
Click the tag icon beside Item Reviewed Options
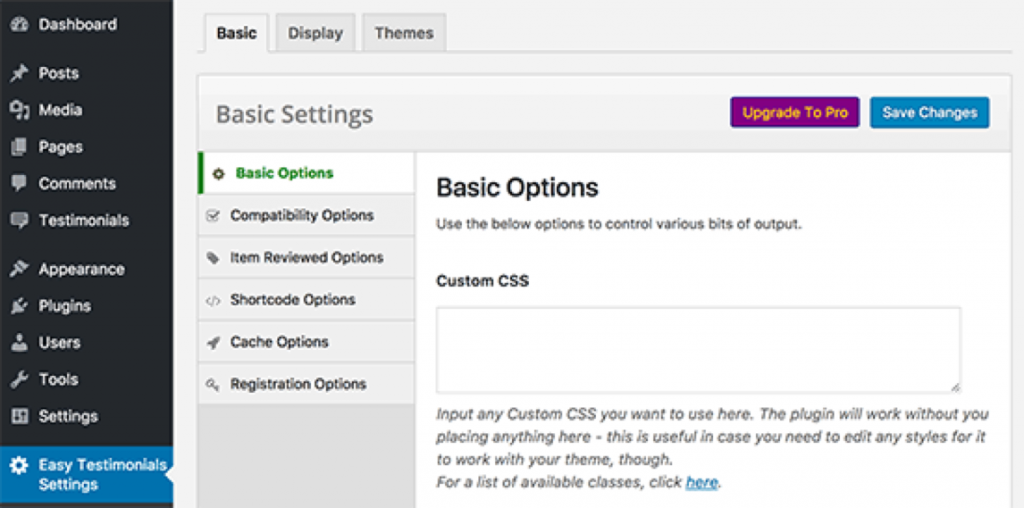click(212, 258)
